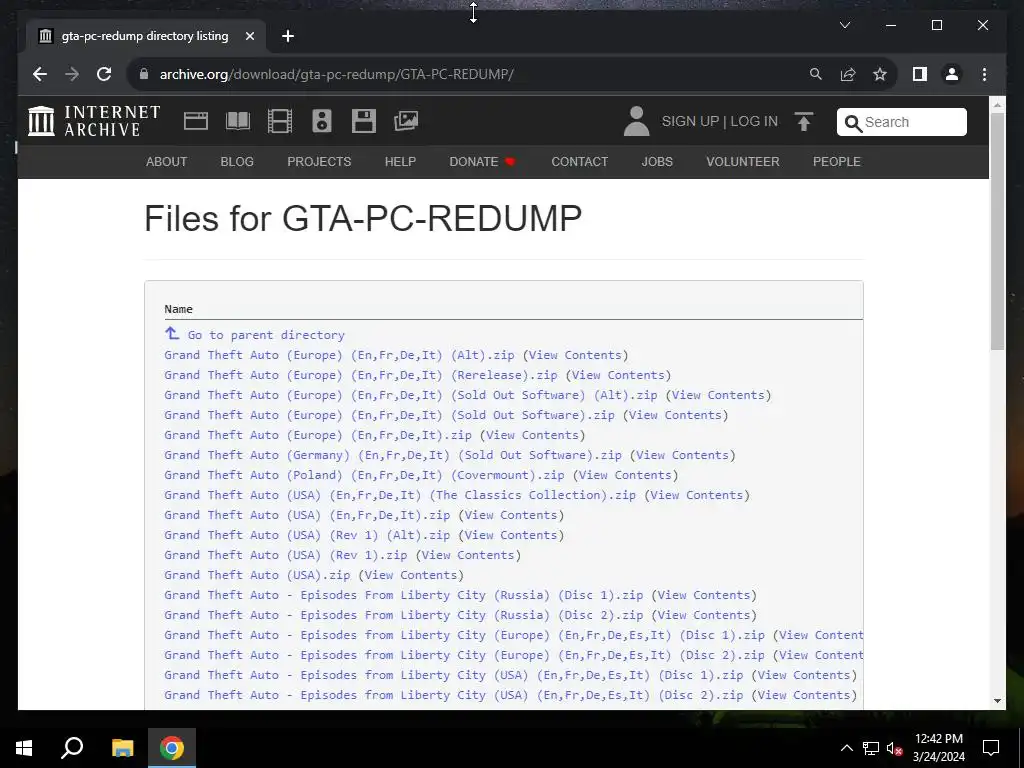View Contents of Grand Theft Auto (USA).zip
1024x768 pixels.
(411, 575)
